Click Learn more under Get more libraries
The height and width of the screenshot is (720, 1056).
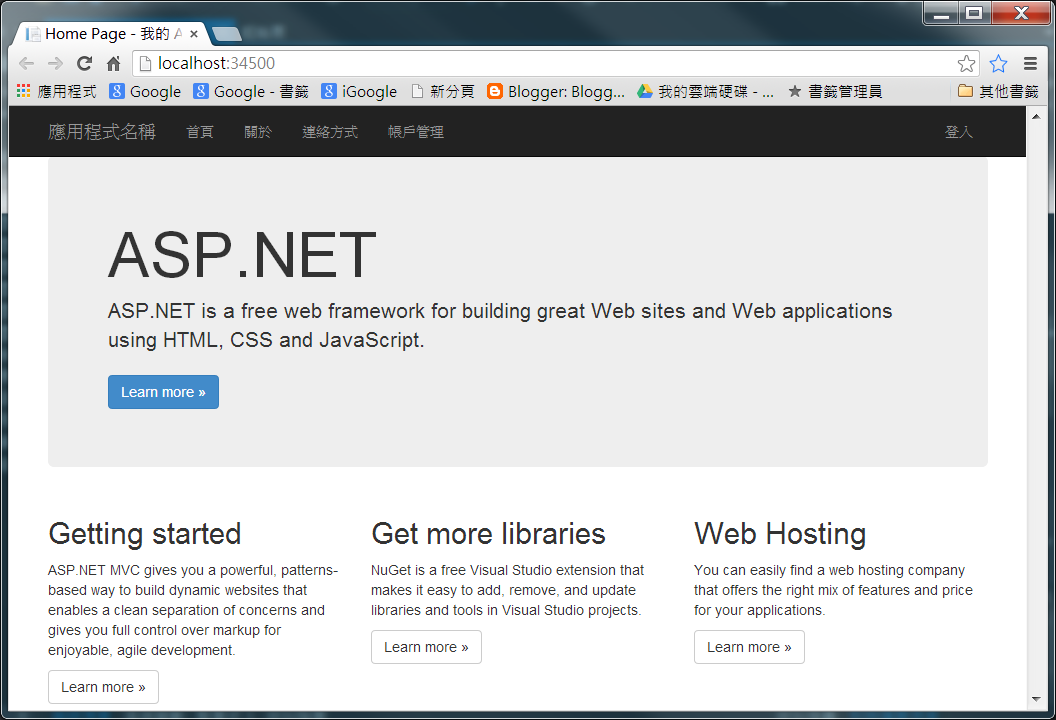pyautogui.click(x=426, y=647)
